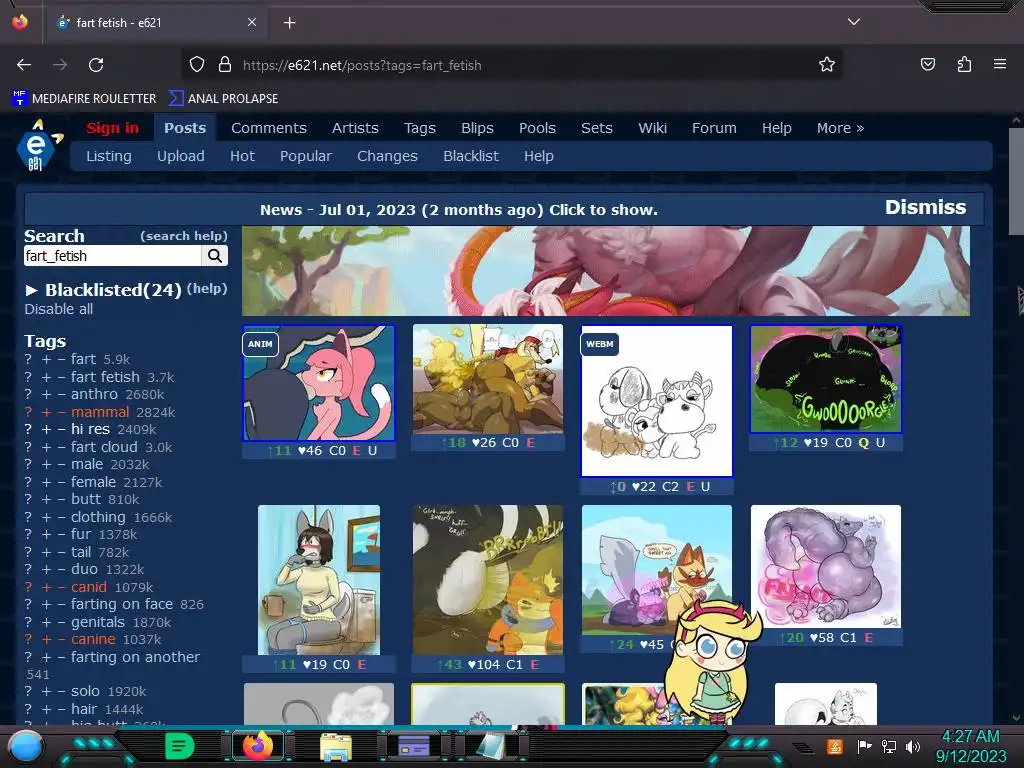Dismiss the news banner
Viewport: 1024px width, 768px height.
(x=925, y=207)
